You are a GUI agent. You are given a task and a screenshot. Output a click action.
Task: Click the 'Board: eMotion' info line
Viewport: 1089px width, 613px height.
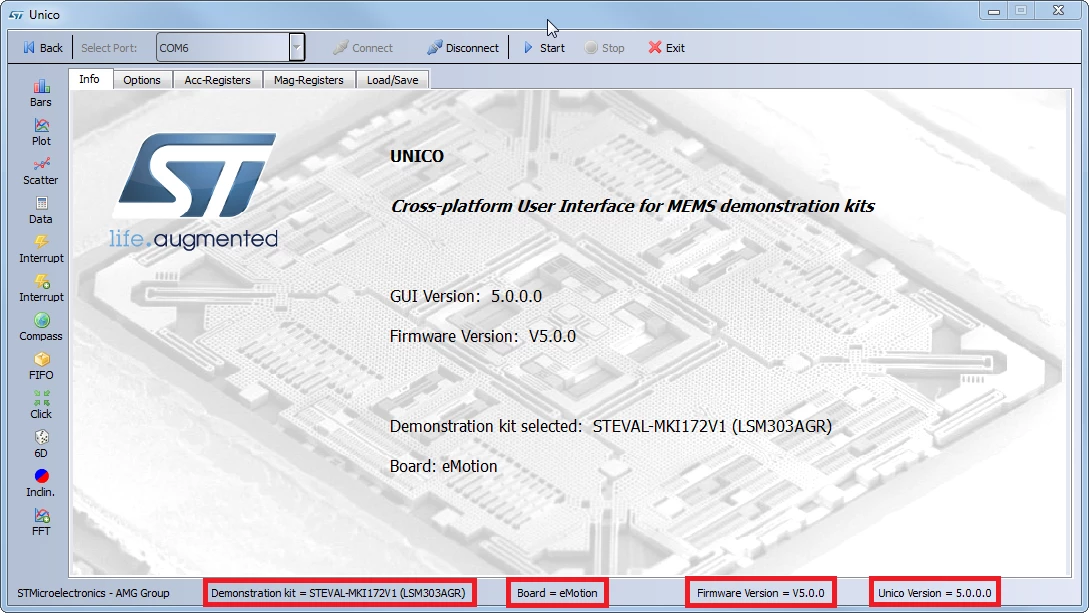coord(443,467)
